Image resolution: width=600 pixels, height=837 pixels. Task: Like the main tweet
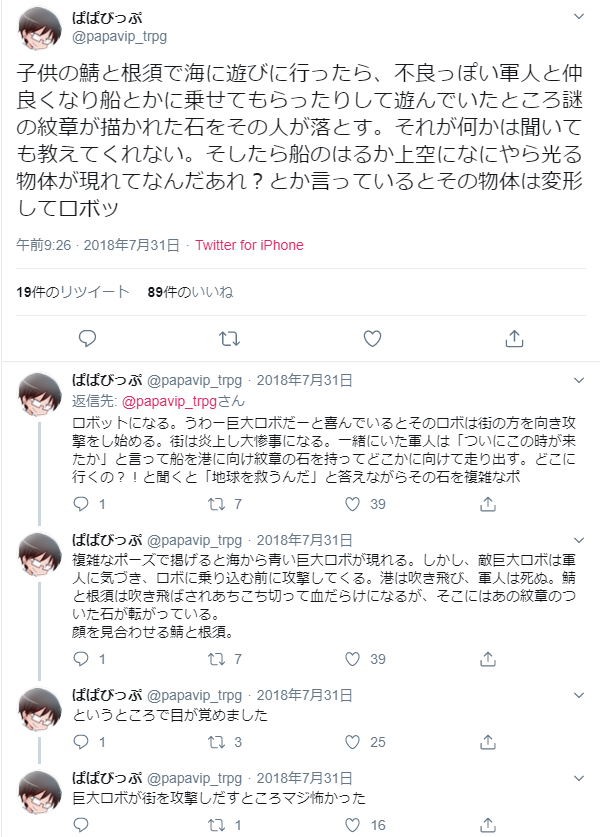tap(372, 339)
